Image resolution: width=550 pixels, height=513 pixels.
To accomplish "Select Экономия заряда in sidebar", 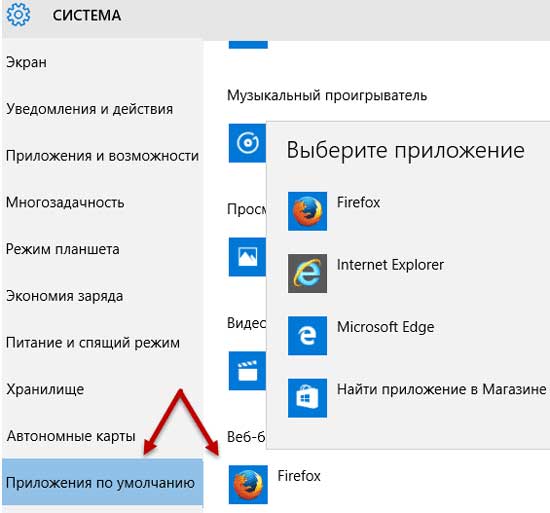I will 65,296.
